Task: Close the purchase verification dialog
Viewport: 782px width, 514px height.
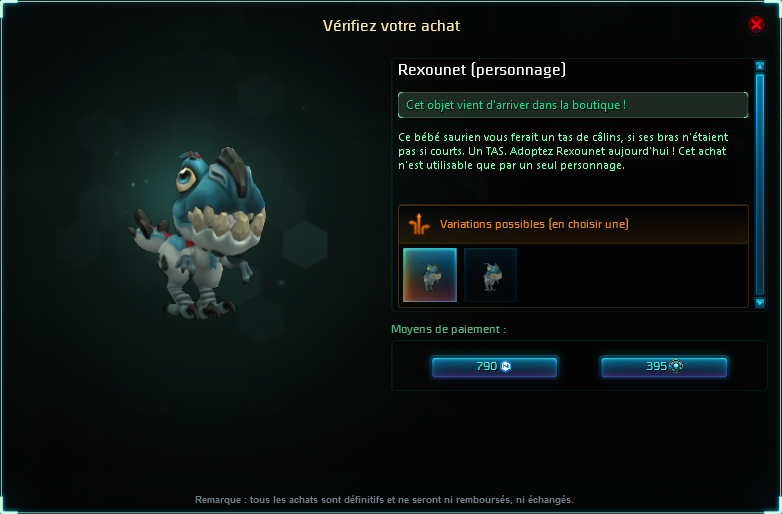Action: pos(756,24)
